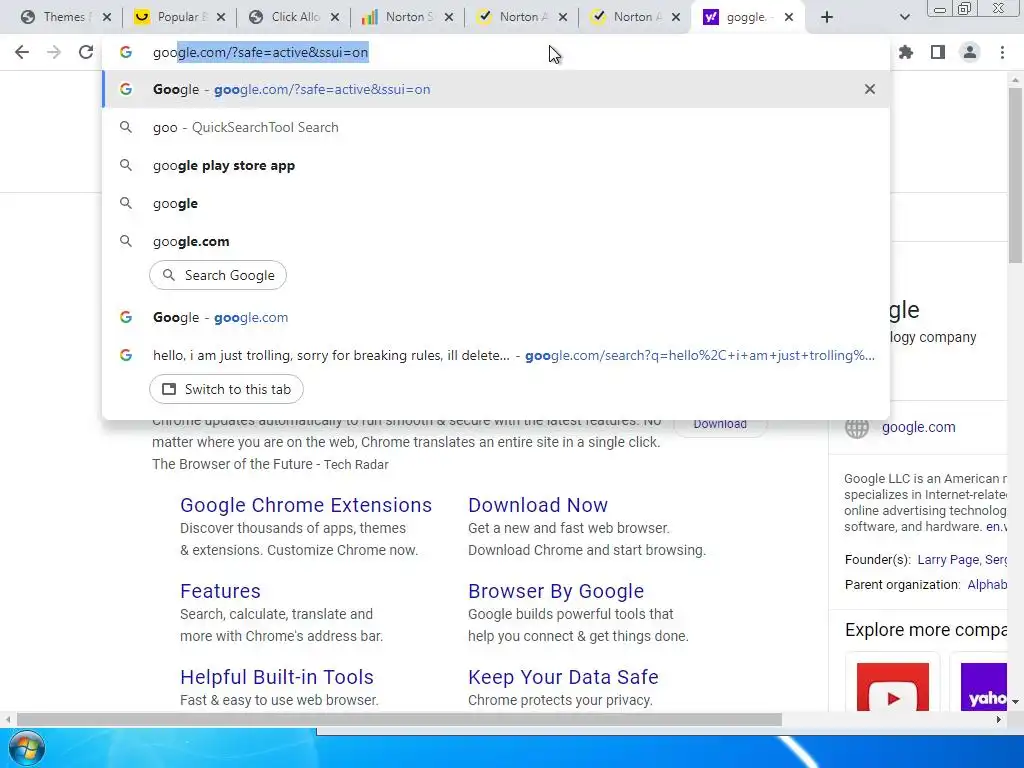
Task: Close the Popular tab
Action: click(221, 17)
